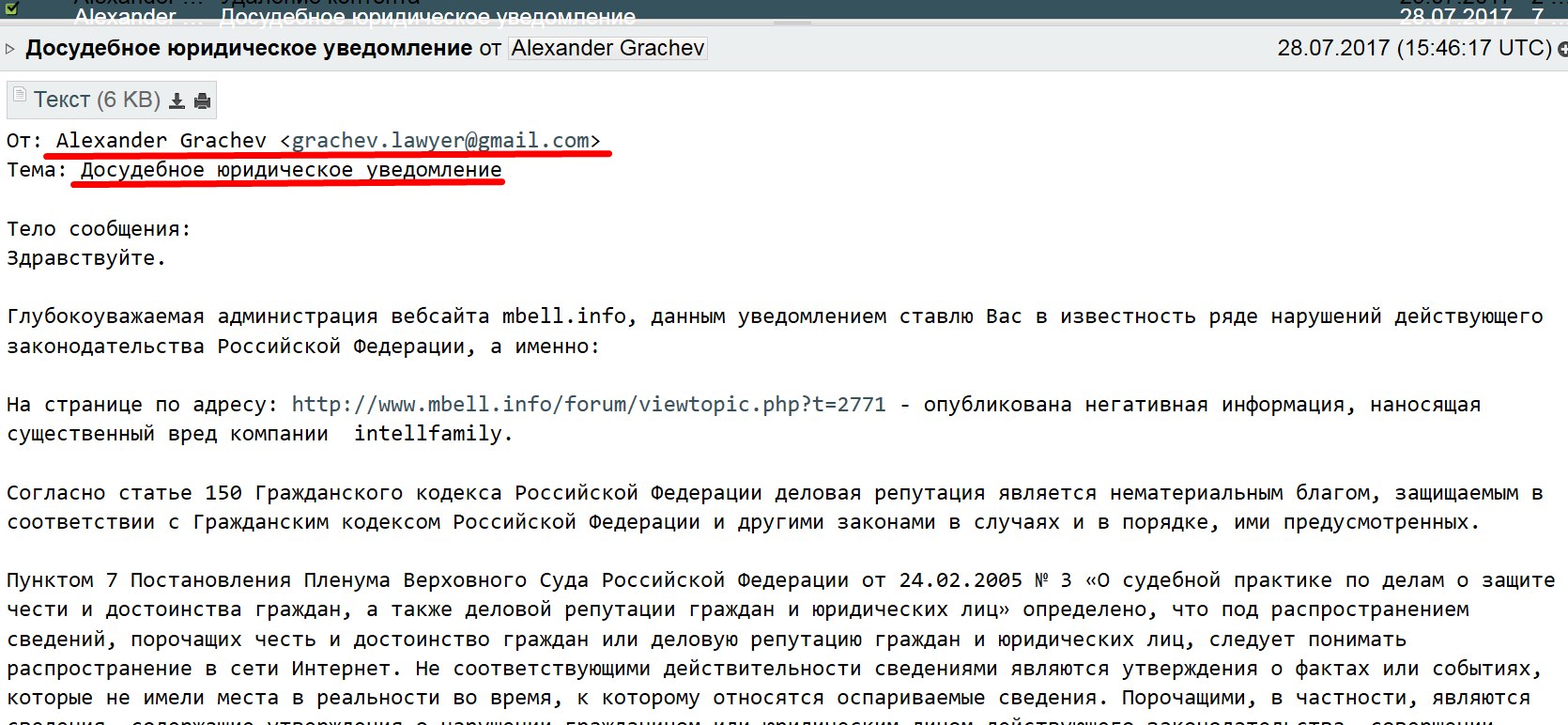Click the Alexander Grachev sender button in header
Viewport: 1568px width, 725px height.
click(x=607, y=48)
